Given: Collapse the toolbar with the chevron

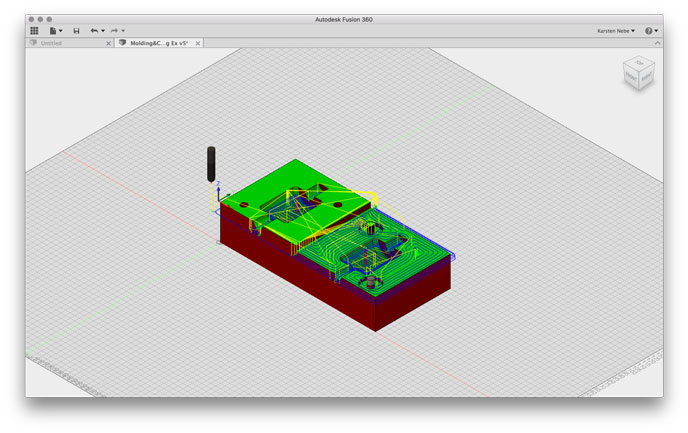Looking at the screenshot, I should 657,43.
